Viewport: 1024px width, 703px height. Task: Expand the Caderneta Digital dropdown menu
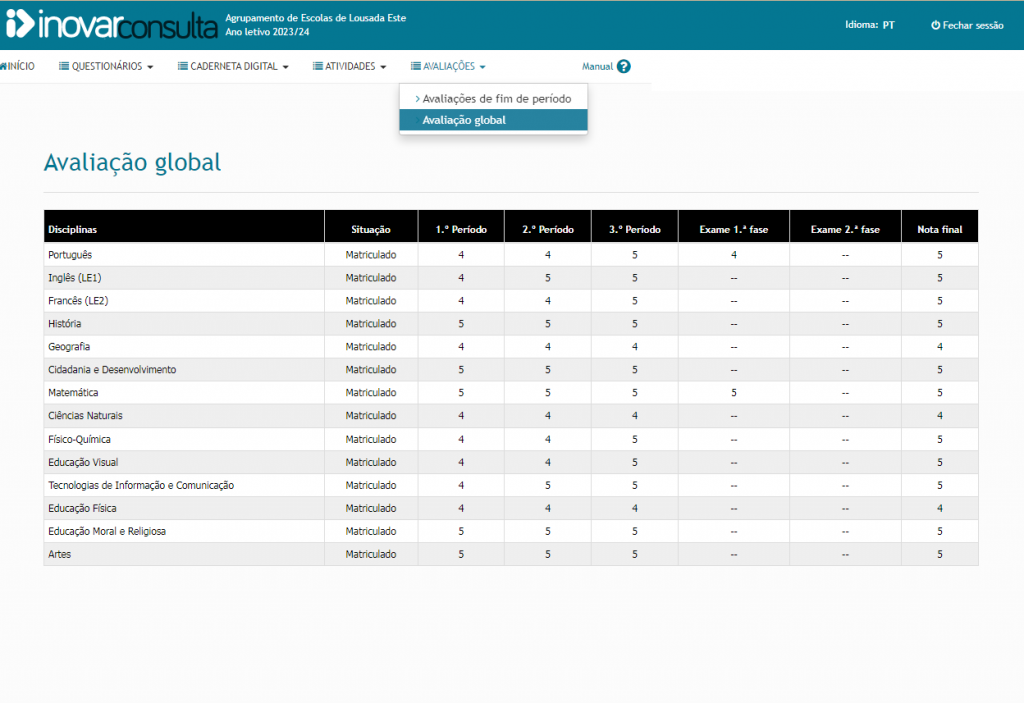coord(233,66)
